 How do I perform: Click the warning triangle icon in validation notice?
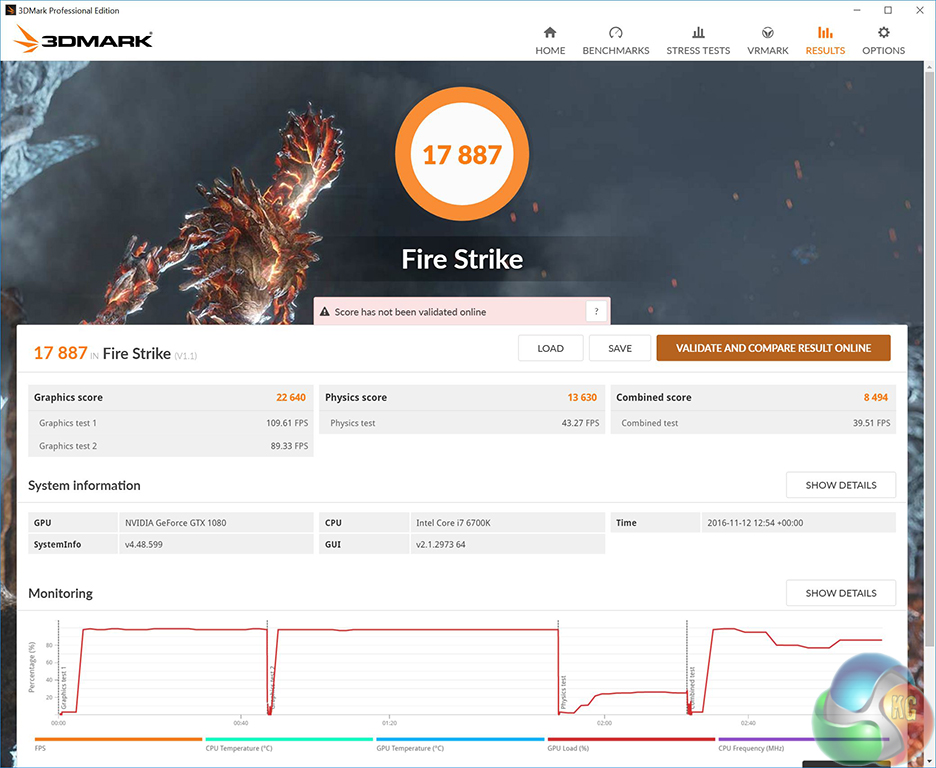pyautogui.click(x=325, y=311)
